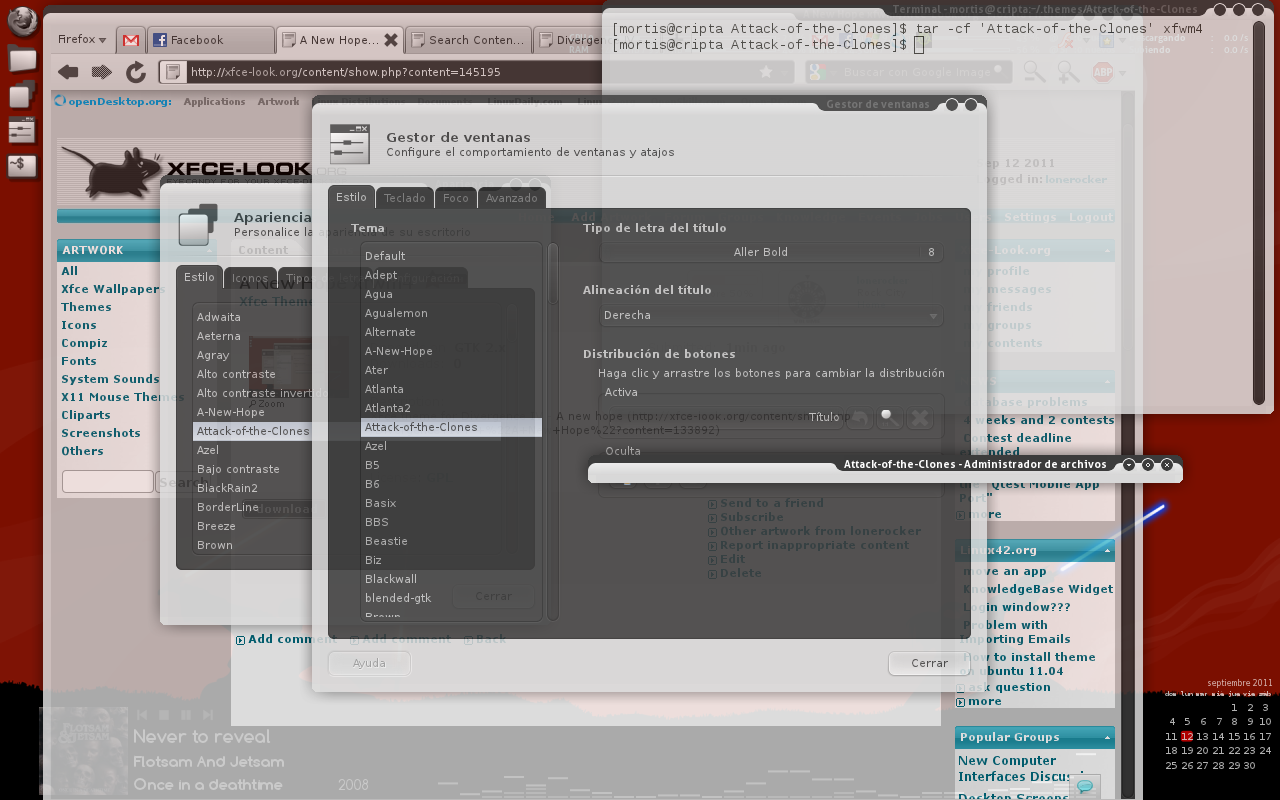This screenshot has width=1280, height=800.
Task: Switch to the Facebook browser tab
Action: 210,40
